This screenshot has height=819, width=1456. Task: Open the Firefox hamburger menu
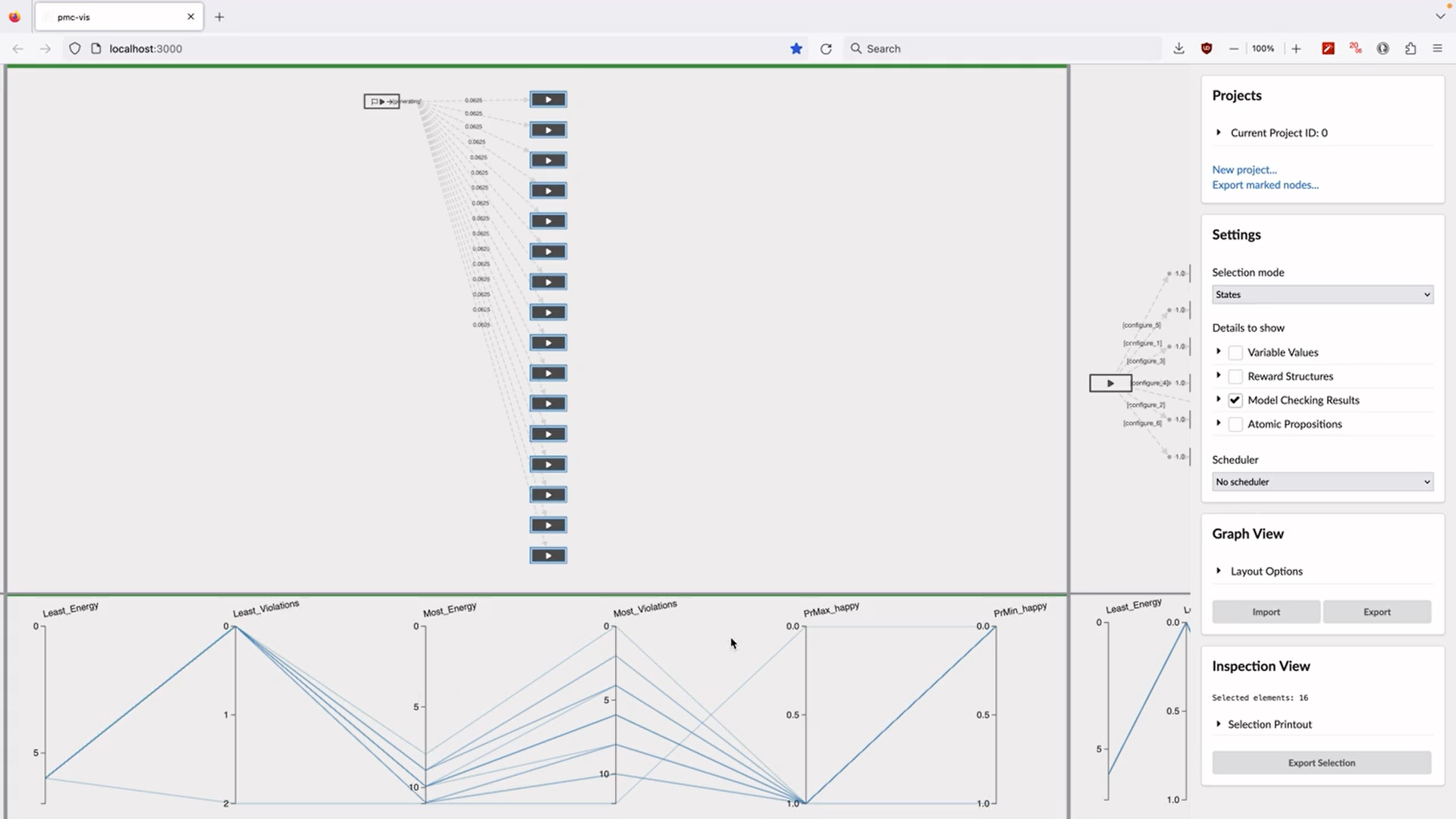(x=1437, y=49)
